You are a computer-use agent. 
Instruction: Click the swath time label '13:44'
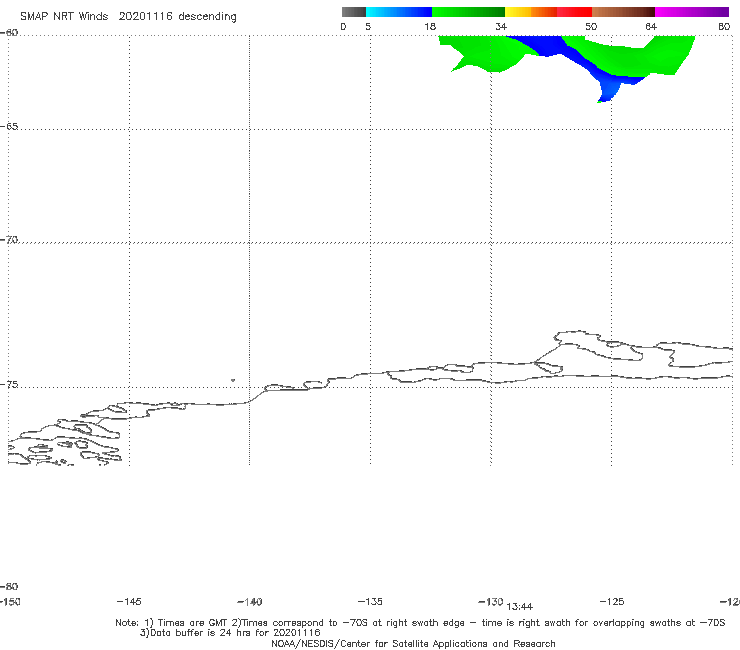click(x=520, y=607)
